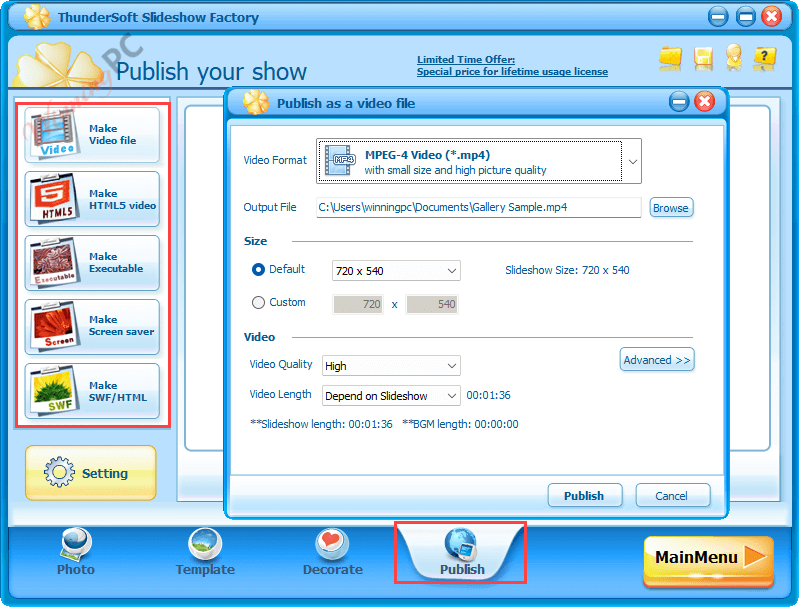
Task: Open the limited time offer link
Action: point(512,66)
